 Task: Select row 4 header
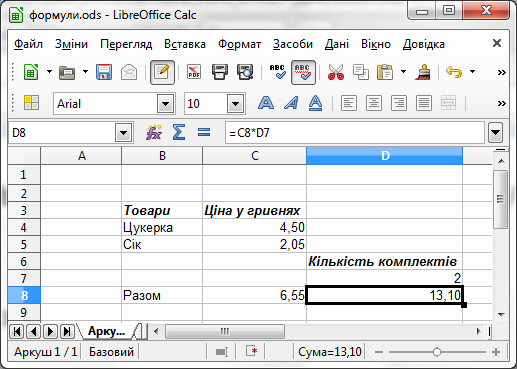click(x=24, y=227)
